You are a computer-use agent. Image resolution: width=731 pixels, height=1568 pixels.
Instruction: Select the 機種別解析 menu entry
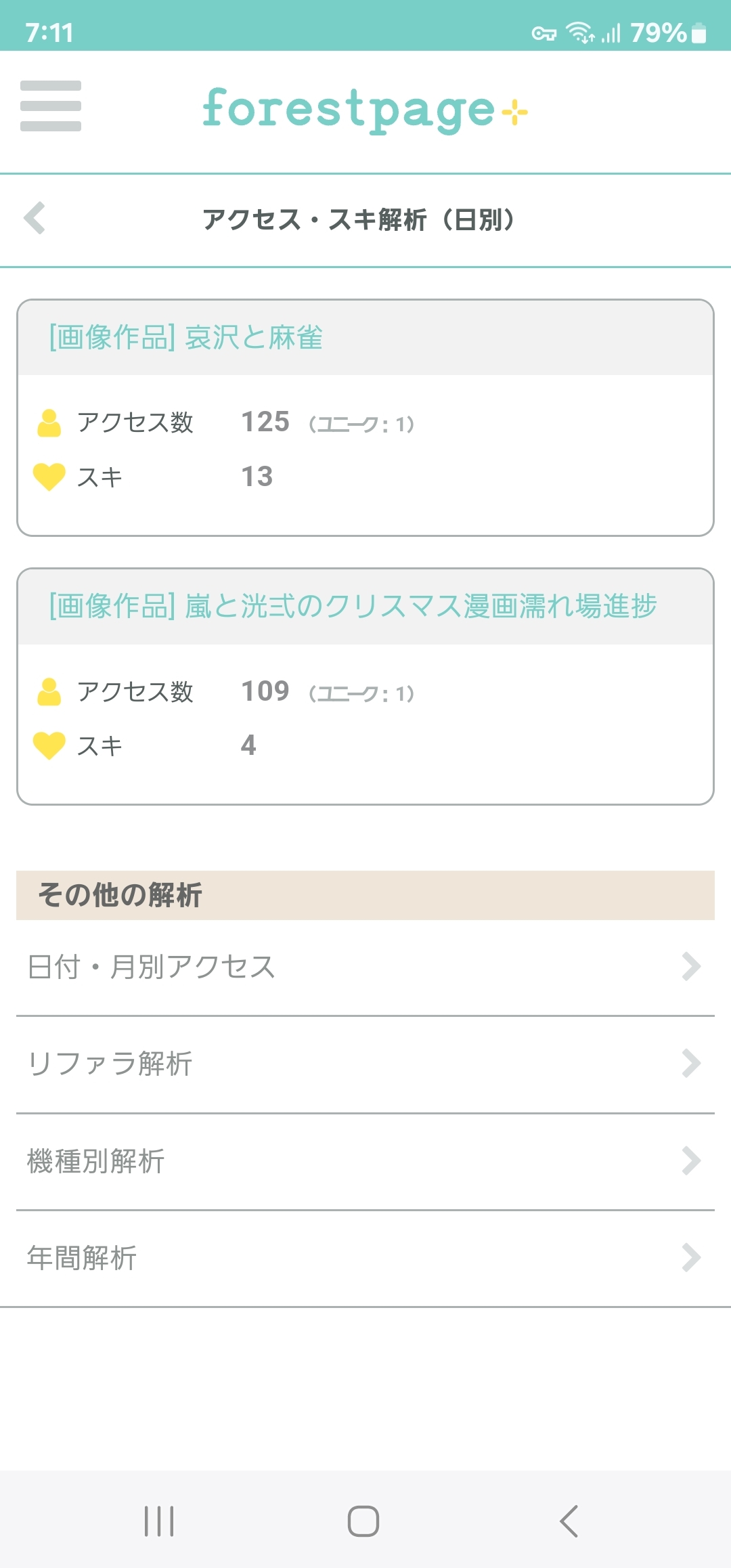click(x=96, y=1160)
